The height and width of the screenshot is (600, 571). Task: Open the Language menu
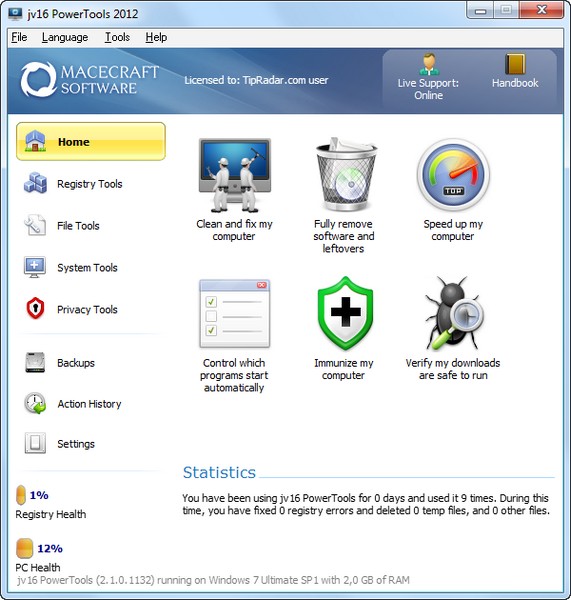tap(65, 37)
